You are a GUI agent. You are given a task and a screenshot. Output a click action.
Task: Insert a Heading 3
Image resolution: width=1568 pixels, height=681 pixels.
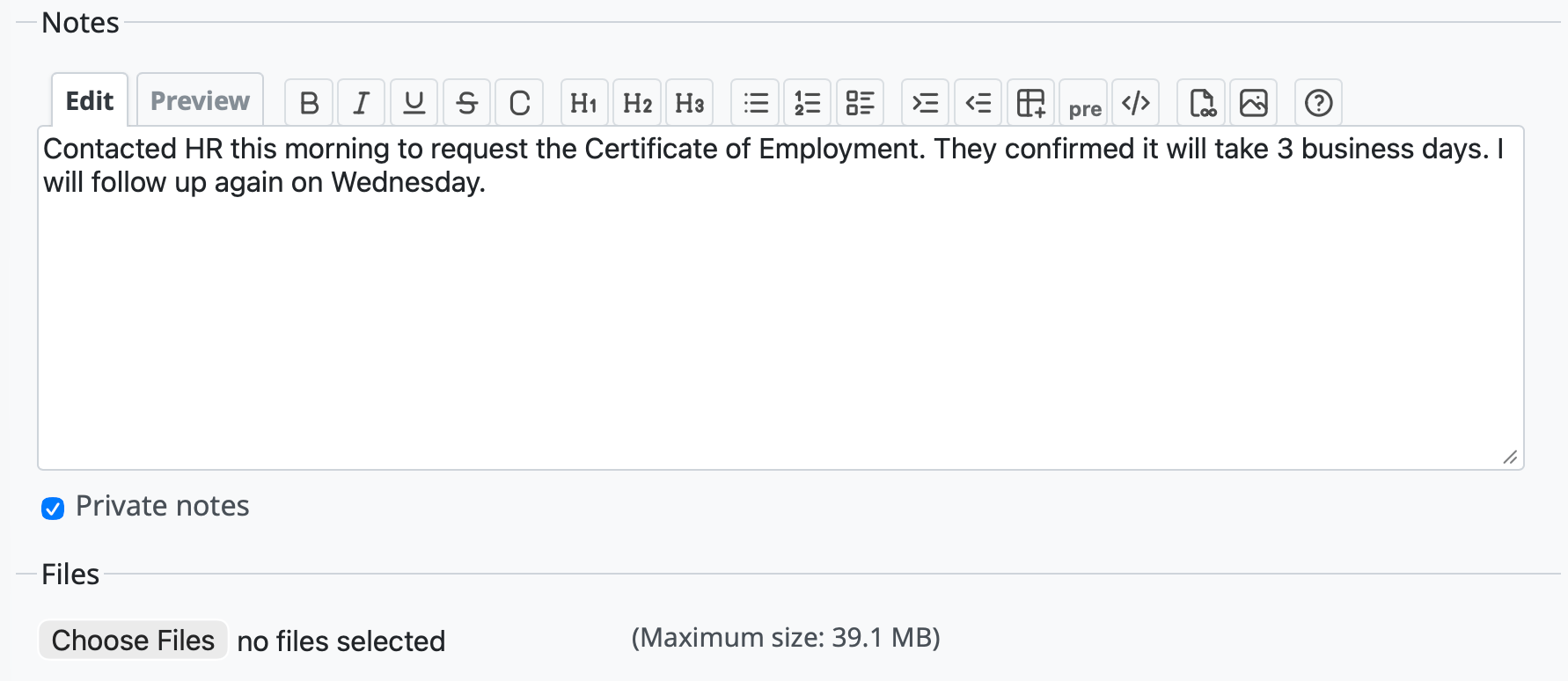[689, 102]
